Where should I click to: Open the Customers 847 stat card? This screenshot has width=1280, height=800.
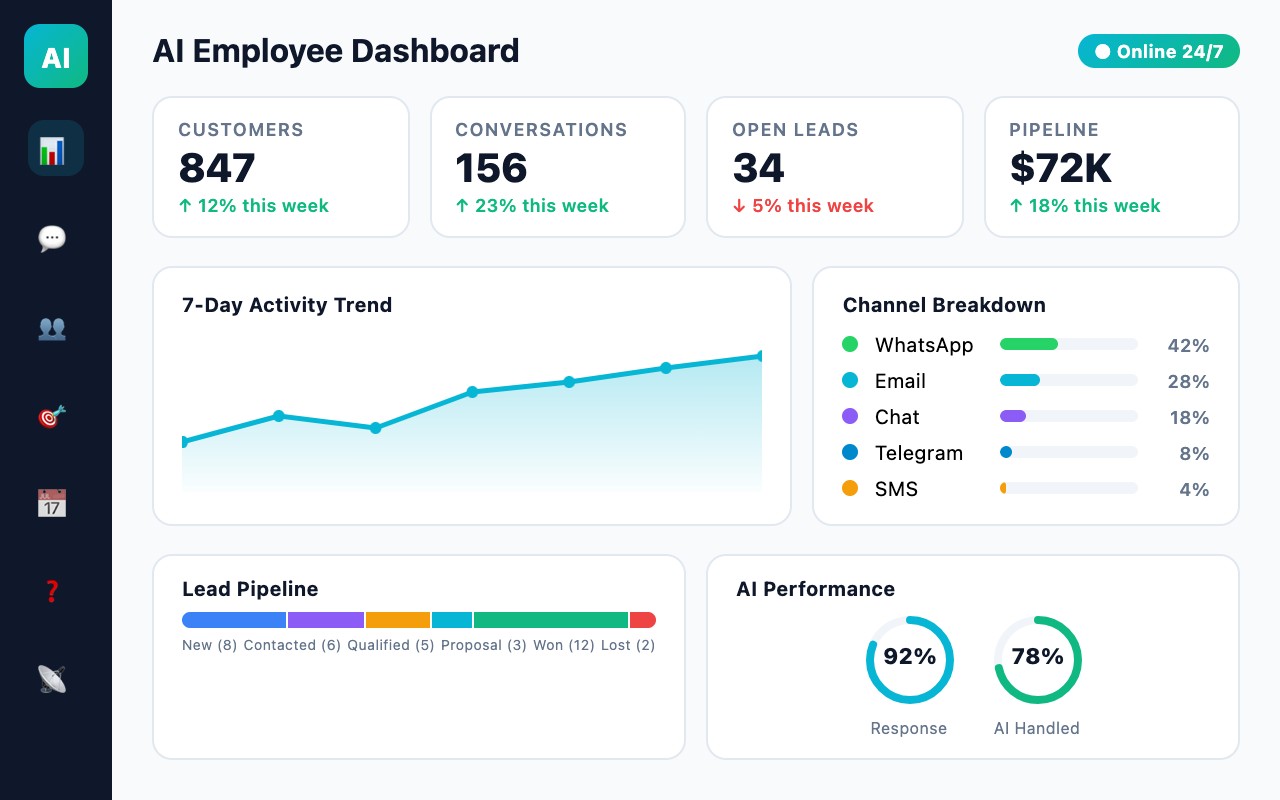pyautogui.click(x=281, y=166)
